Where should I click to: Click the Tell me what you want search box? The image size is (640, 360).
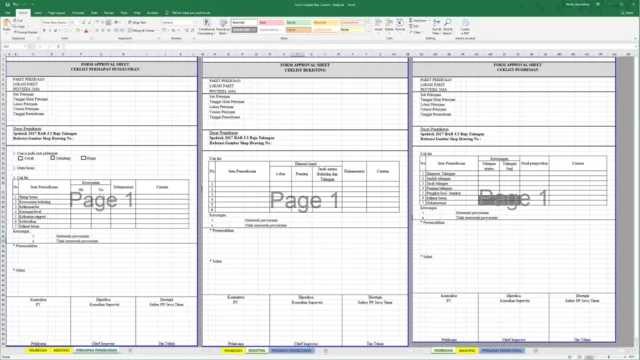(x=191, y=13)
